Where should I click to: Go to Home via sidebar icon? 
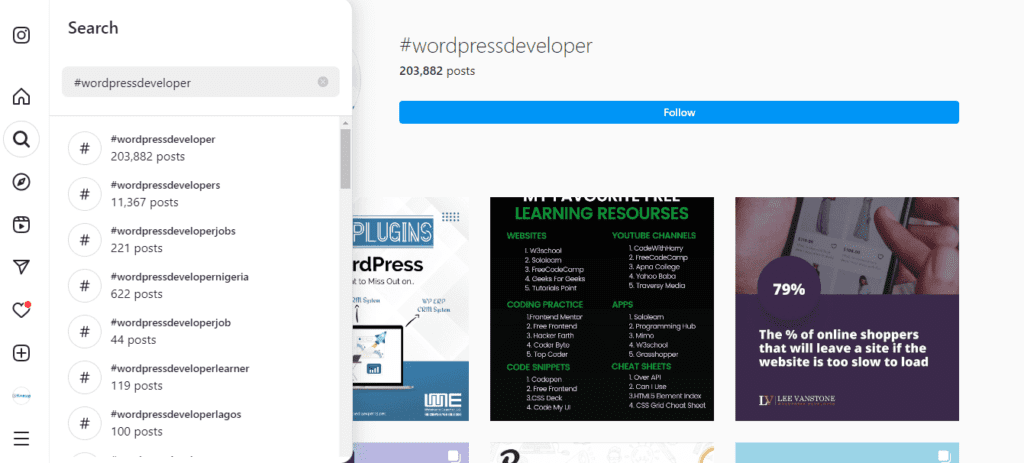(x=21, y=97)
